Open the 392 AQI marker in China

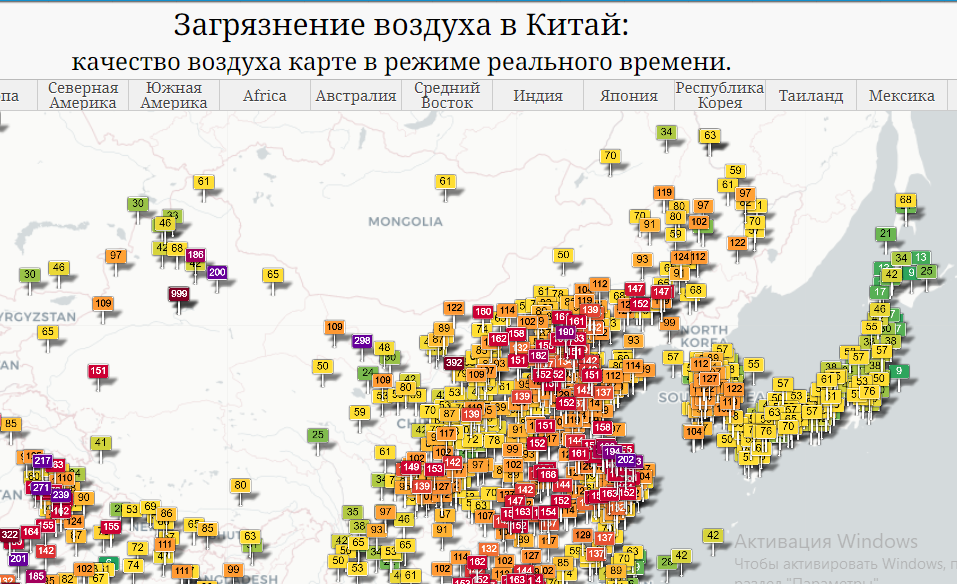point(454,362)
